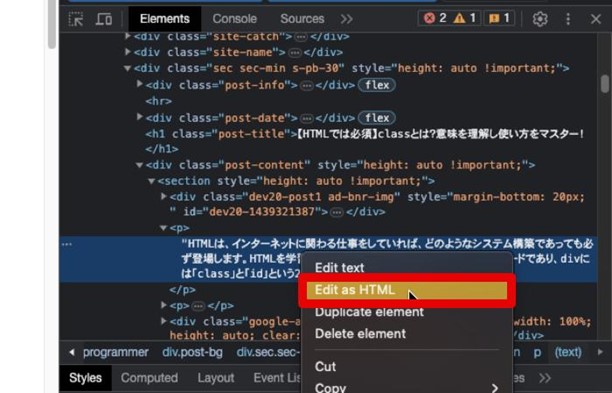Click ellipsis in post-date div
Image resolution: width=612 pixels, height=393 pixels.
pyautogui.click(x=307, y=118)
